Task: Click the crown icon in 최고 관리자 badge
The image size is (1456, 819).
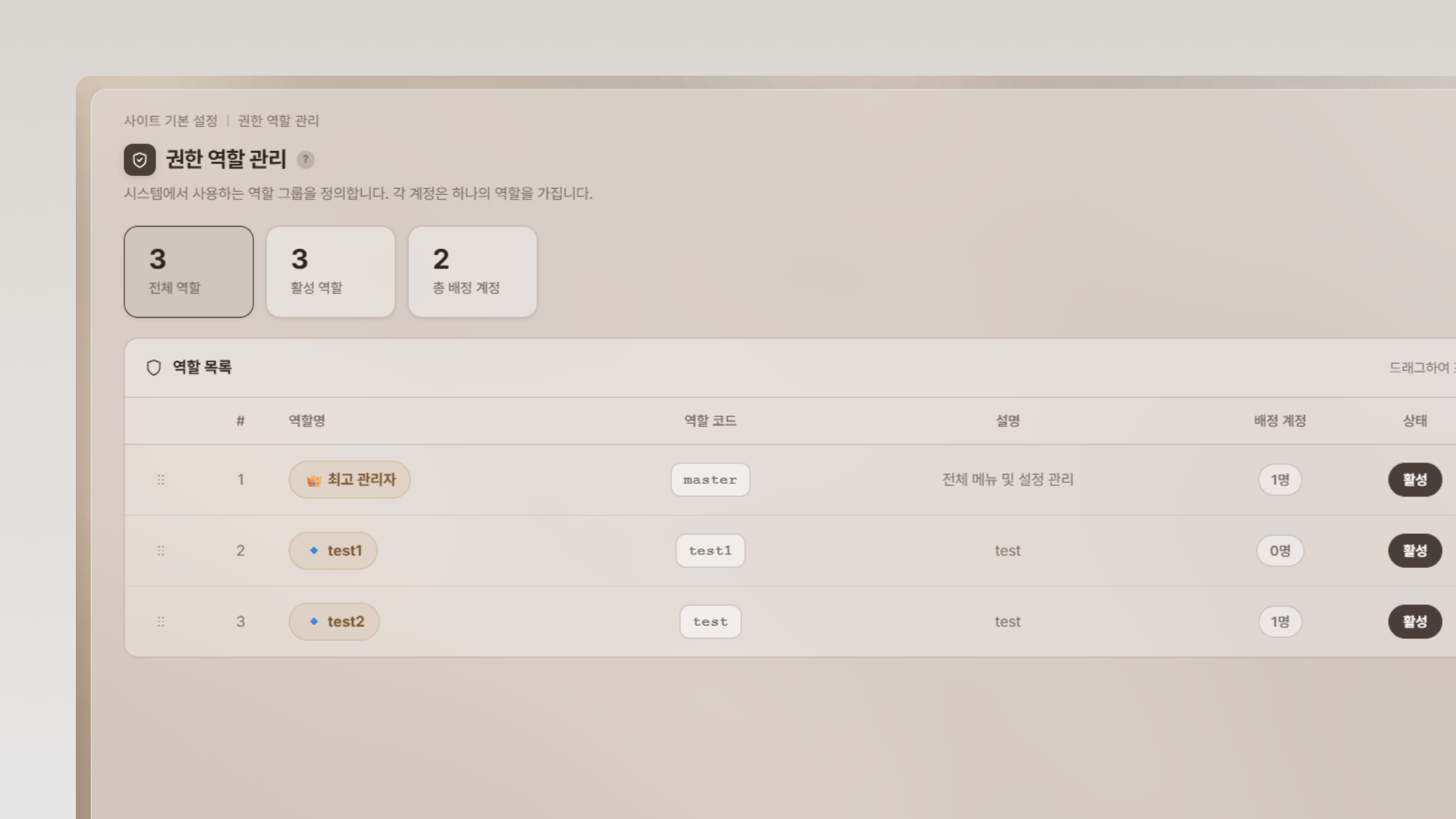Action: (x=313, y=480)
